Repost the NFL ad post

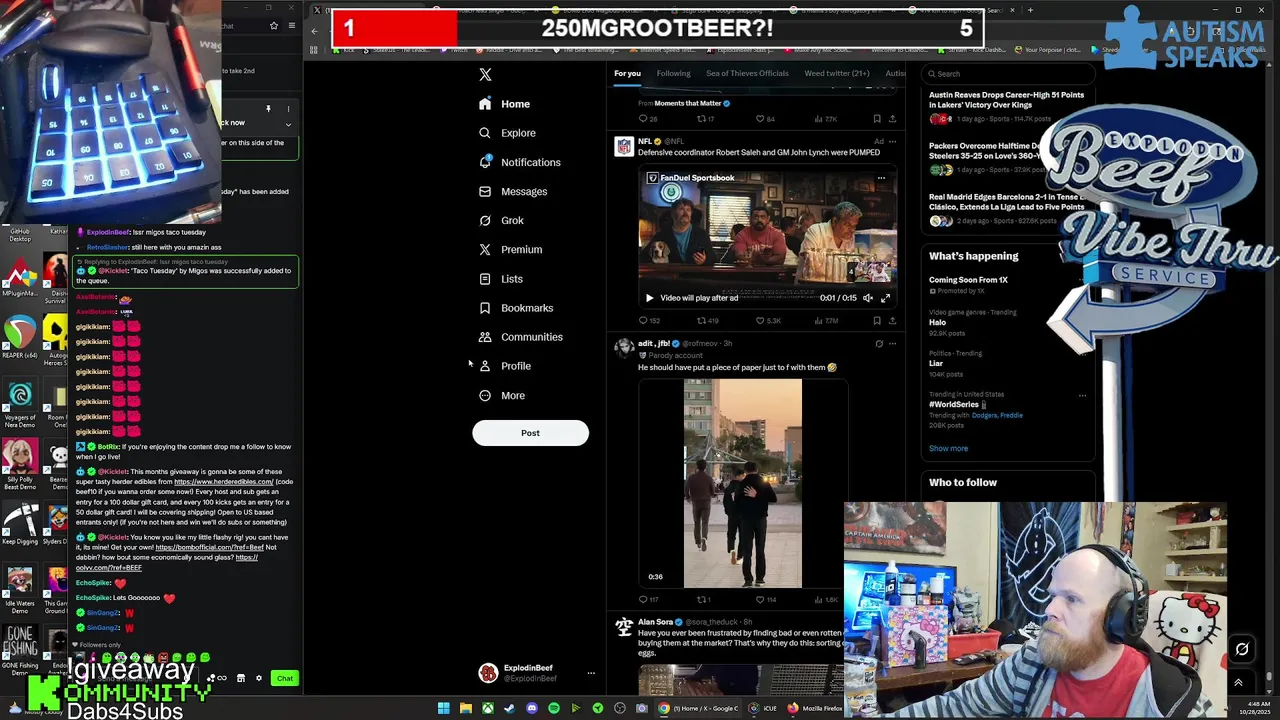tap(707, 321)
